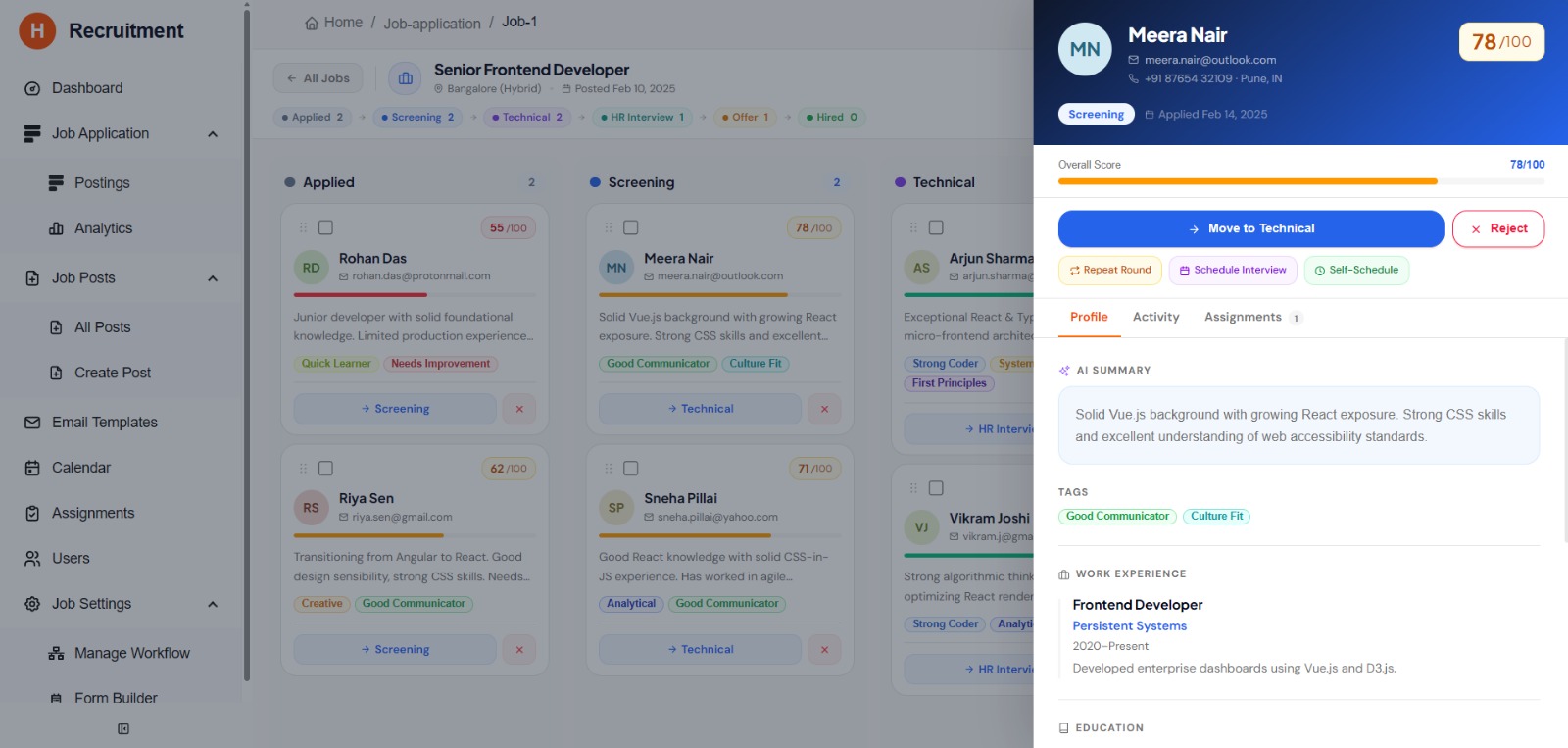Click the Email Templates envelope icon
1568x748 pixels.
point(32,423)
